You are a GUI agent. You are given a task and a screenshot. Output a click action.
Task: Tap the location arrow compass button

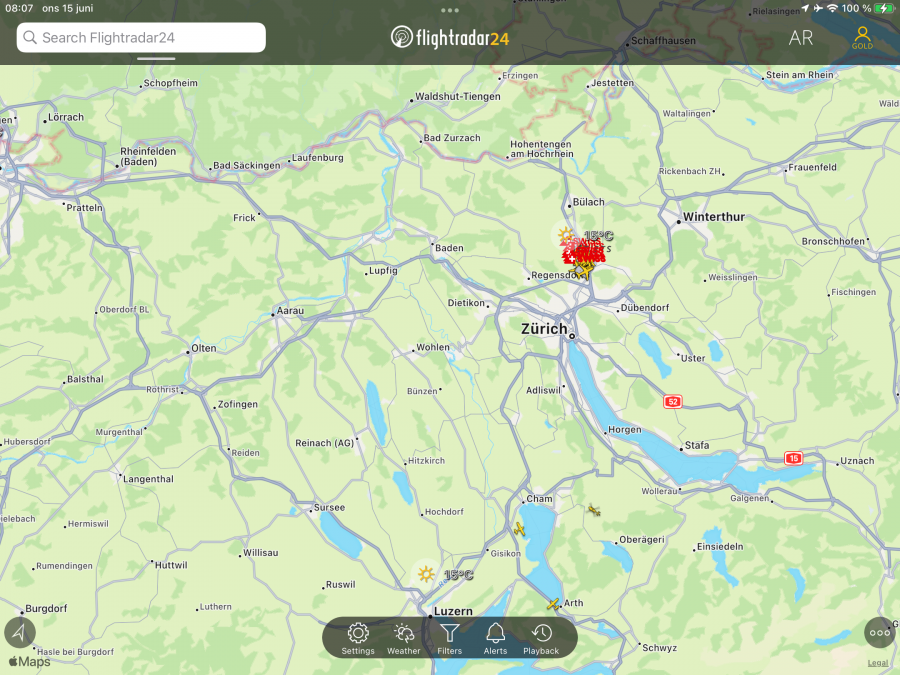pyautogui.click(x=19, y=632)
